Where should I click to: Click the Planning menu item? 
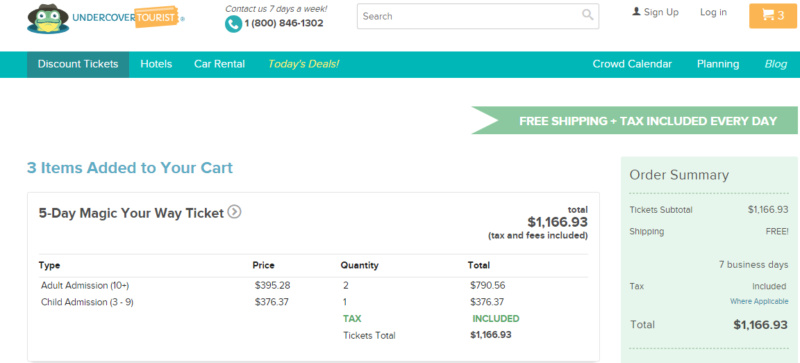718,64
